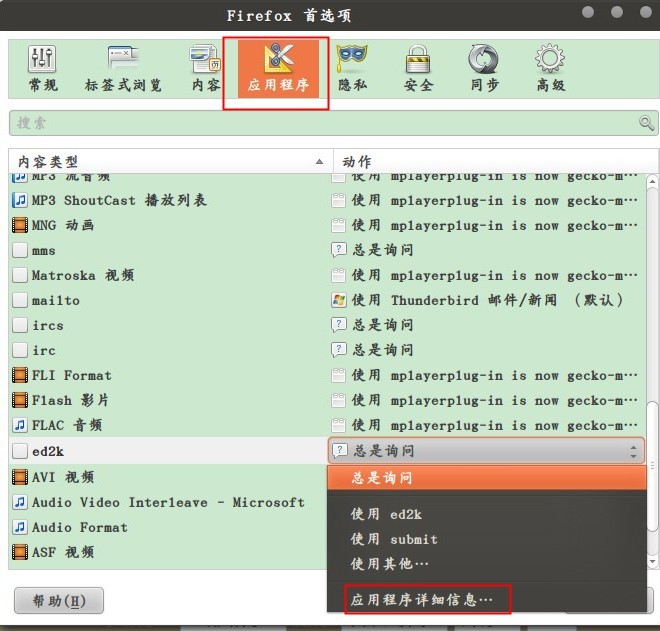Click the music icon beside FLAC 音频
The width and height of the screenshot is (660, 631).
(20, 425)
